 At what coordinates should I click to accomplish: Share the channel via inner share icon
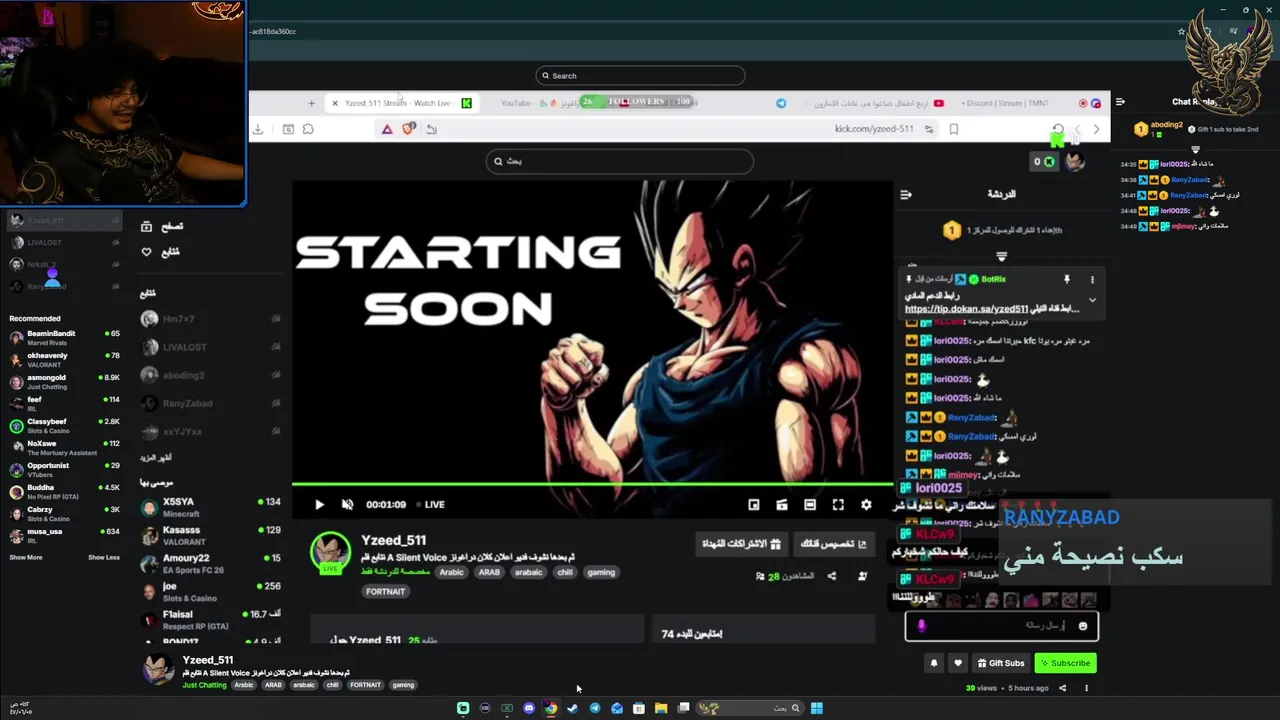tap(831, 576)
